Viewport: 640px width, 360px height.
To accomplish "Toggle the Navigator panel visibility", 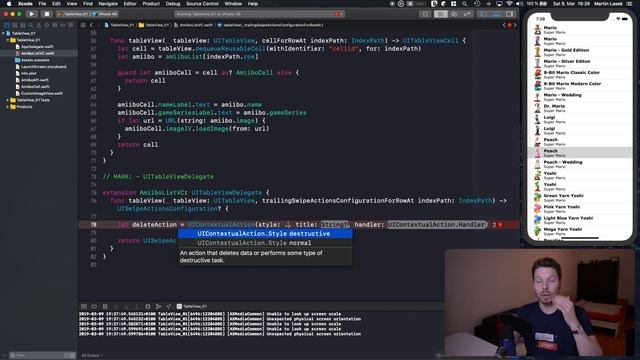I will [484, 14].
